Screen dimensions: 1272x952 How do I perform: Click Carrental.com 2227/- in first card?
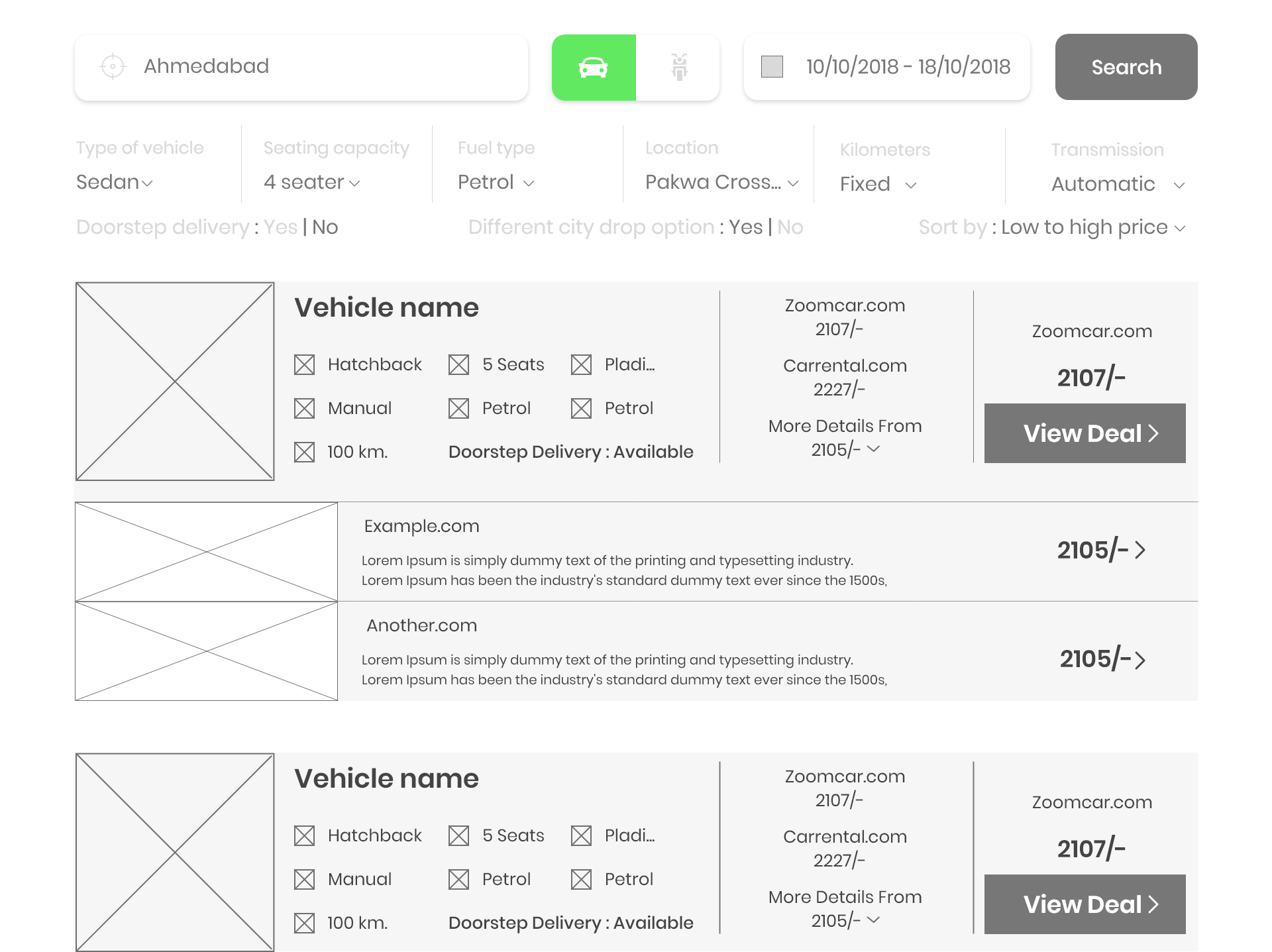point(845,378)
